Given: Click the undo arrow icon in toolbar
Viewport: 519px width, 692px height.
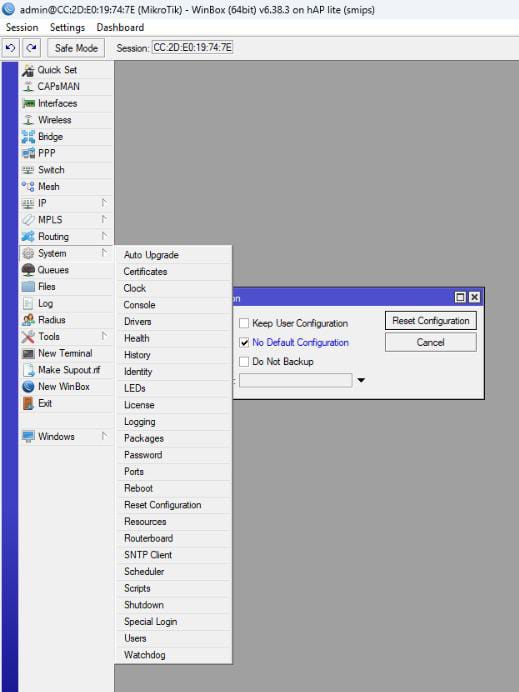Looking at the screenshot, I should (x=11, y=48).
